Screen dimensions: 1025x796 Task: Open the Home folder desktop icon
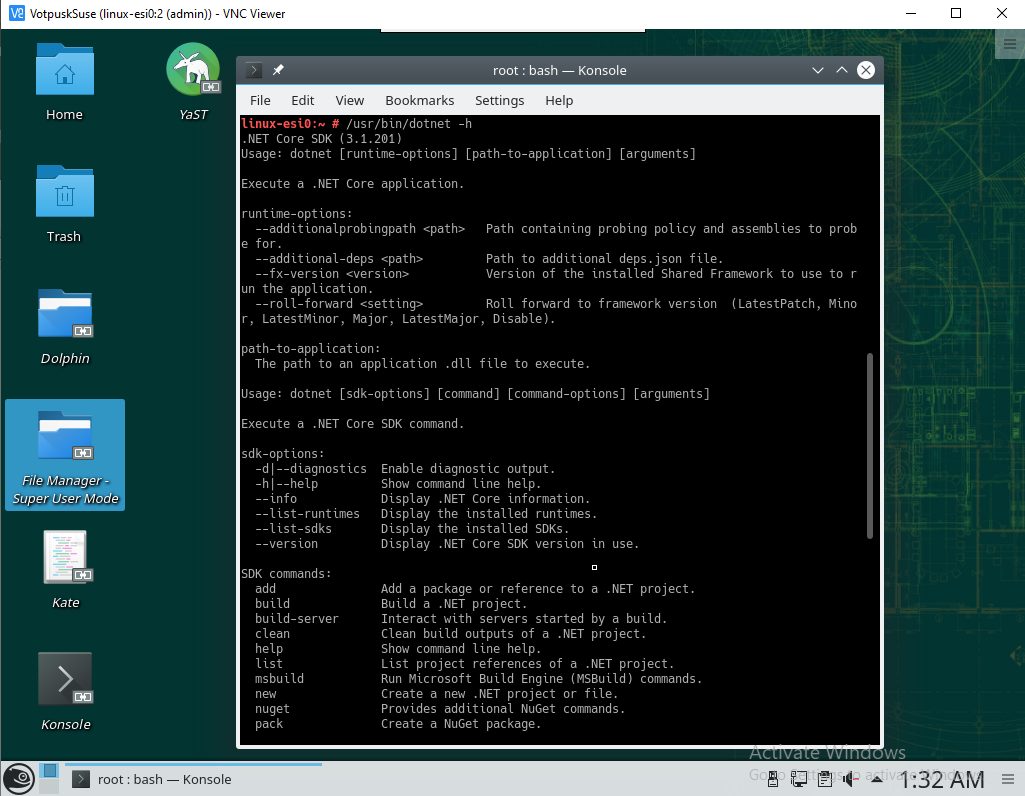click(64, 82)
